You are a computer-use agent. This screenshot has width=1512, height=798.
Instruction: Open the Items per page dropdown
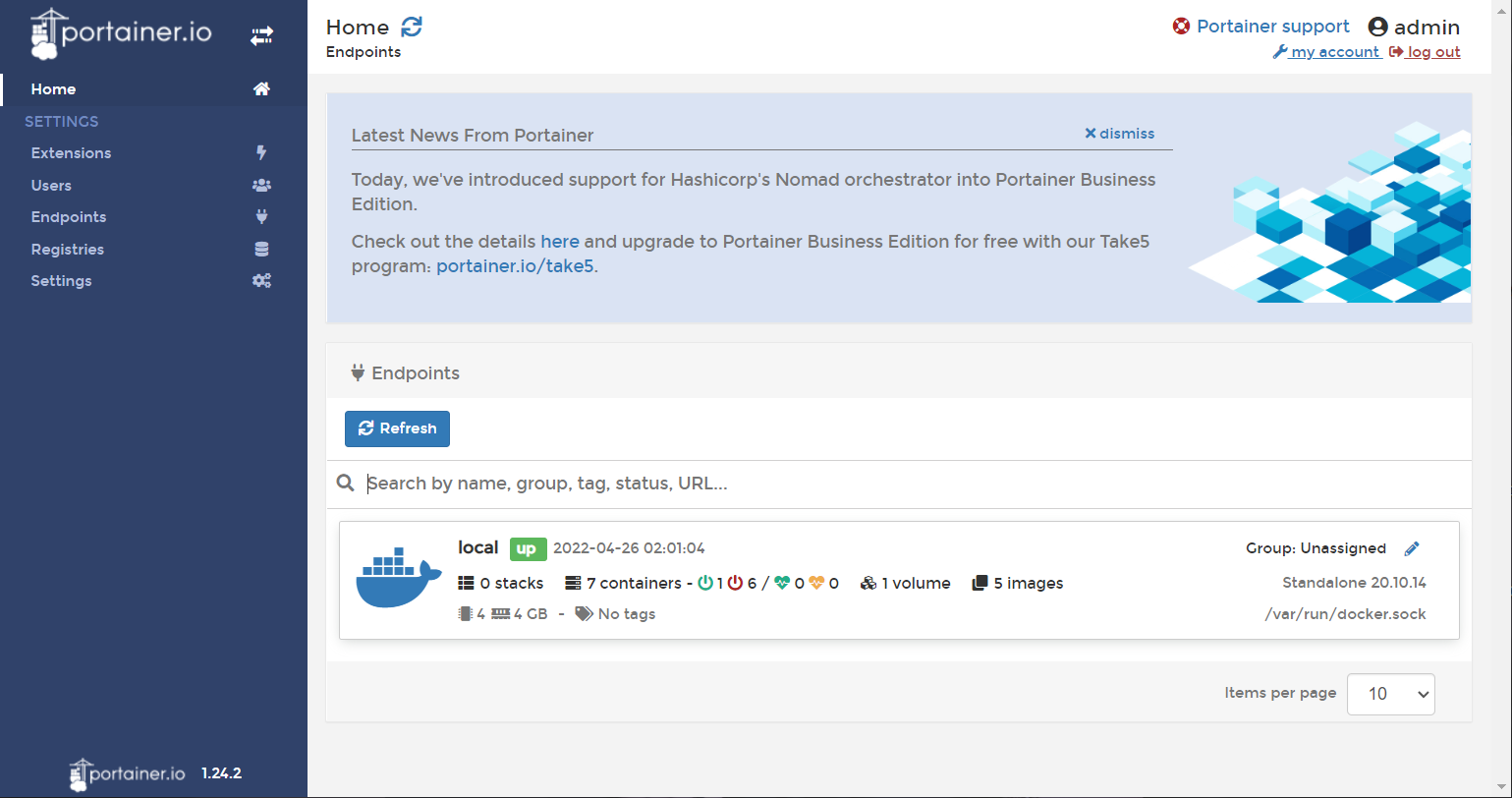coord(1390,694)
